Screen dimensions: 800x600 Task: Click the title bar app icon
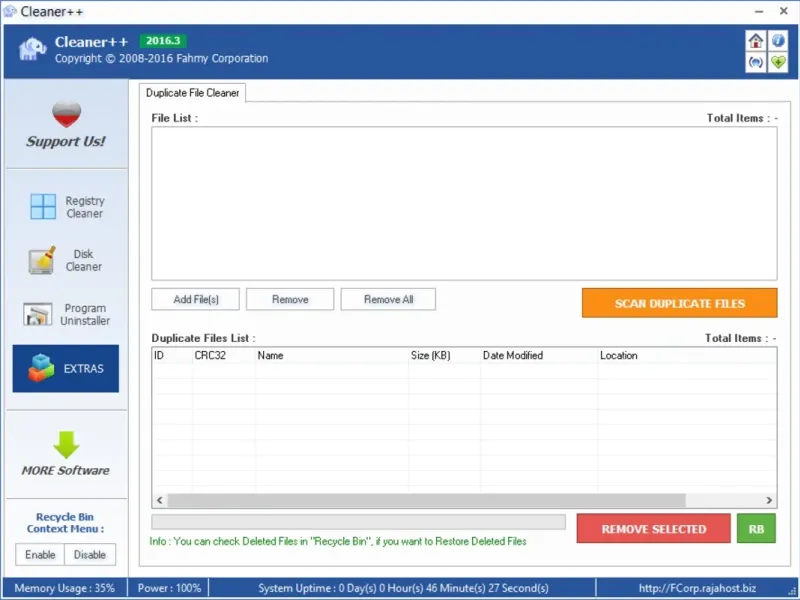coord(10,11)
